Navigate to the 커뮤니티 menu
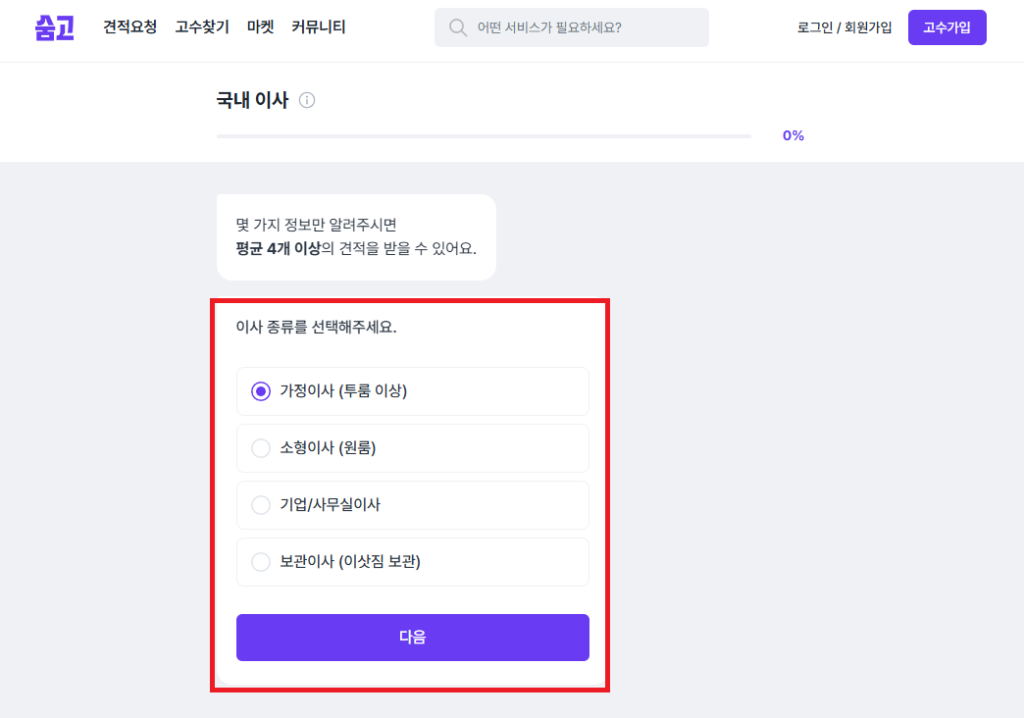Viewport: 1024px width, 718px height. tap(318, 27)
